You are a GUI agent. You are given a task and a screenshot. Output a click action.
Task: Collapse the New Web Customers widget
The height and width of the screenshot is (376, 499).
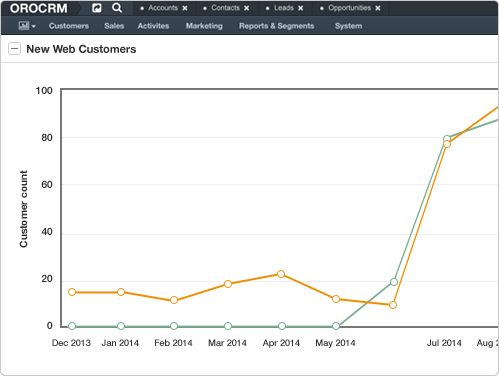coord(15,49)
